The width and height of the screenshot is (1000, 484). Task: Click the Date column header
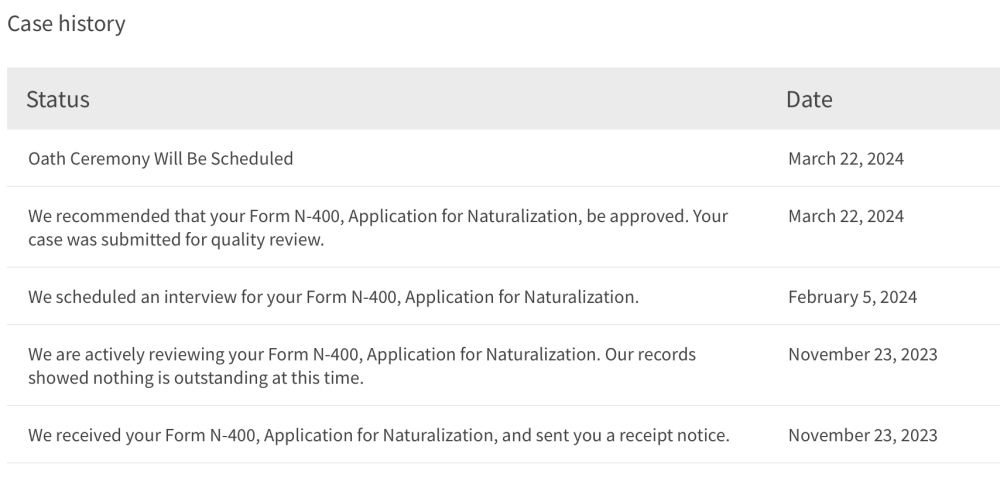point(809,99)
